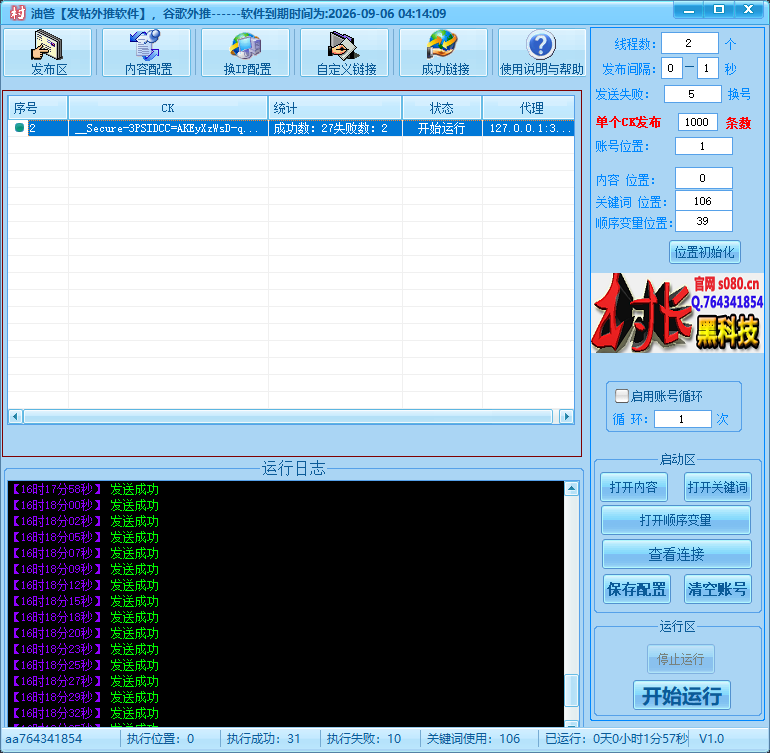This screenshot has height=753, width=770.
Task: Click the 账号位置 input field
Action: coord(704,146)
